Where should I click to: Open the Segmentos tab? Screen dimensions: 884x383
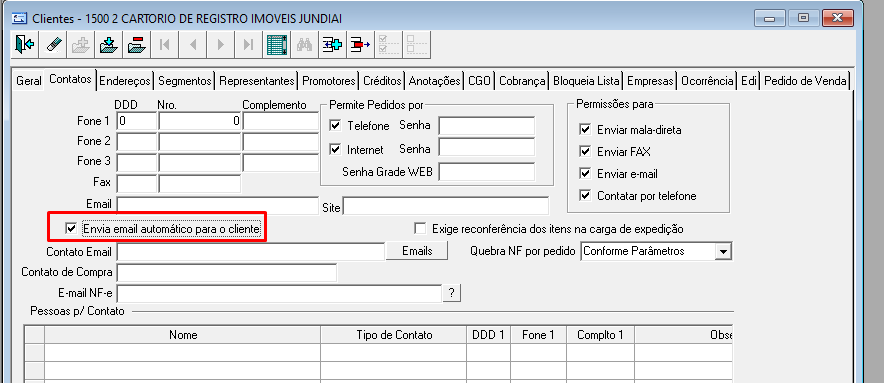(x=185, y=81)
